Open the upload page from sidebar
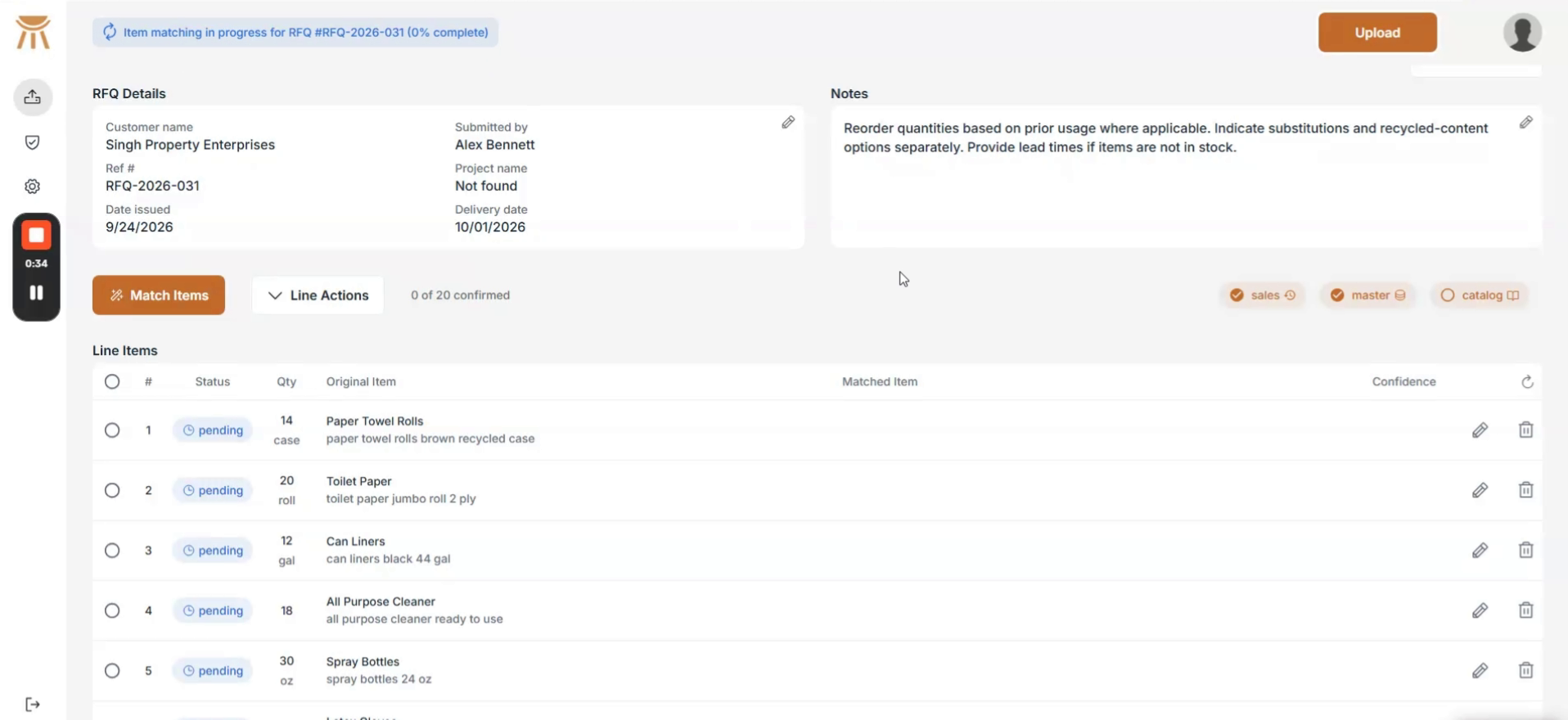Image resolution: width=1568 pixels, height=720 pixels. 33,97
